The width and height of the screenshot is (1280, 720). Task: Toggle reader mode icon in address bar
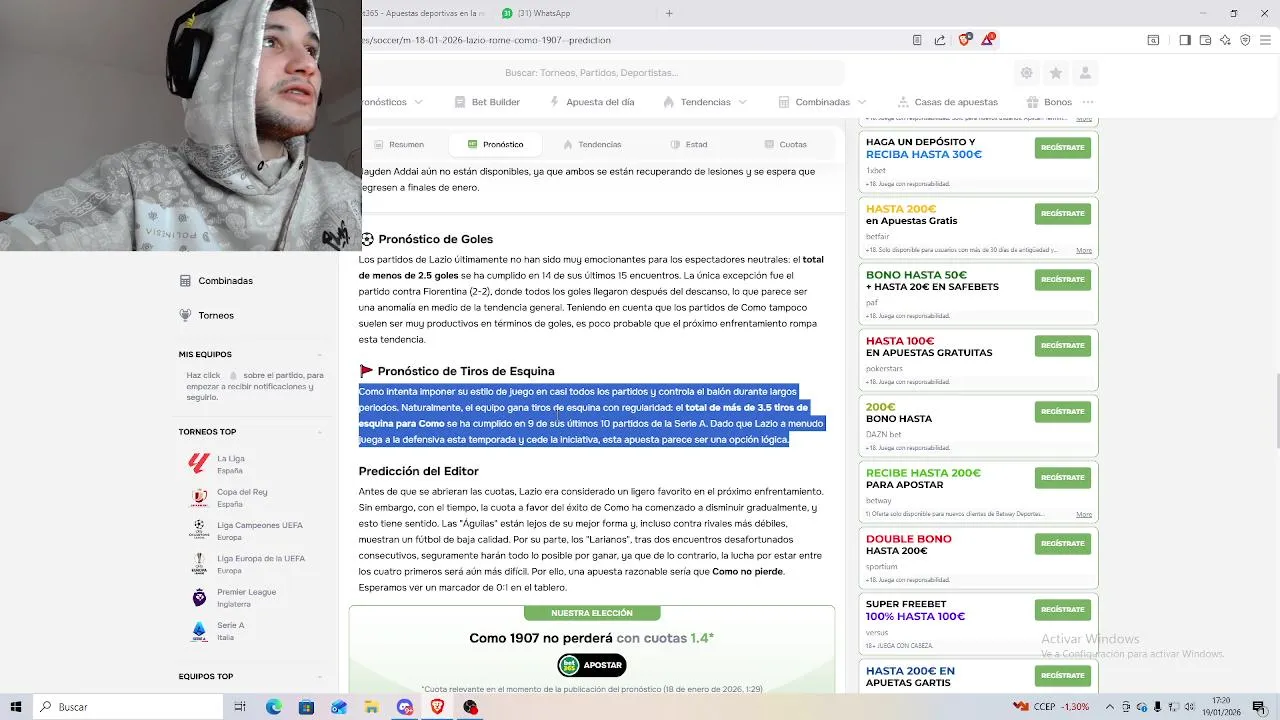tap(917, 40)
